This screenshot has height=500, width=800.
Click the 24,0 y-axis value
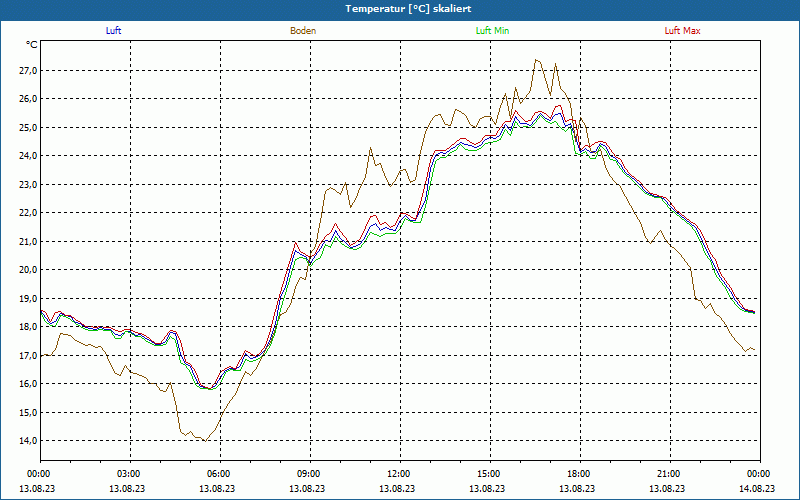click(29, 156)
